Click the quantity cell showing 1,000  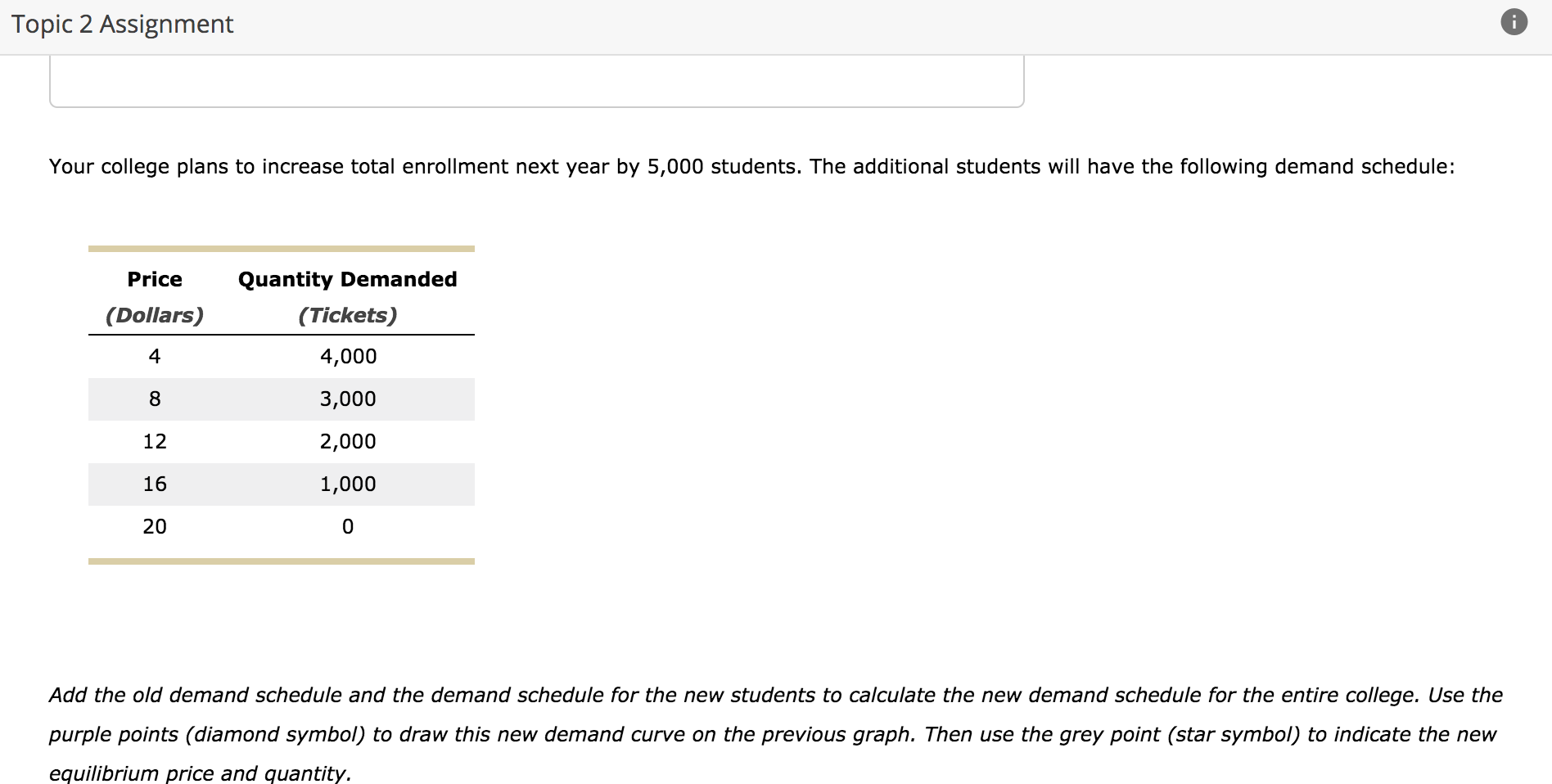click(349, 484)
